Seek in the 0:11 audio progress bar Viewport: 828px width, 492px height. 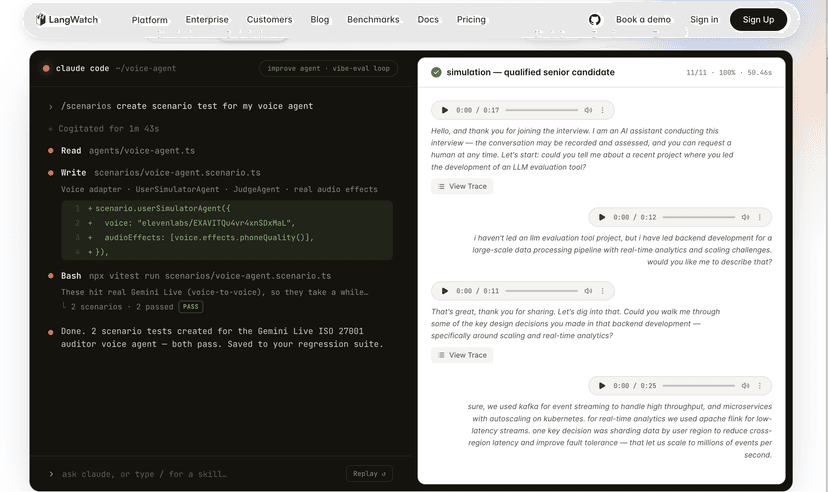point(541,291)
